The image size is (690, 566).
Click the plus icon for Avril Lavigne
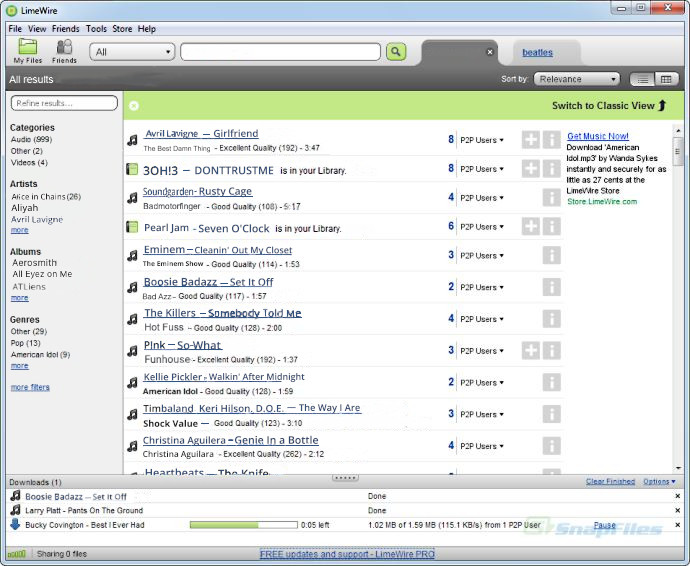[x=531, y=140]
